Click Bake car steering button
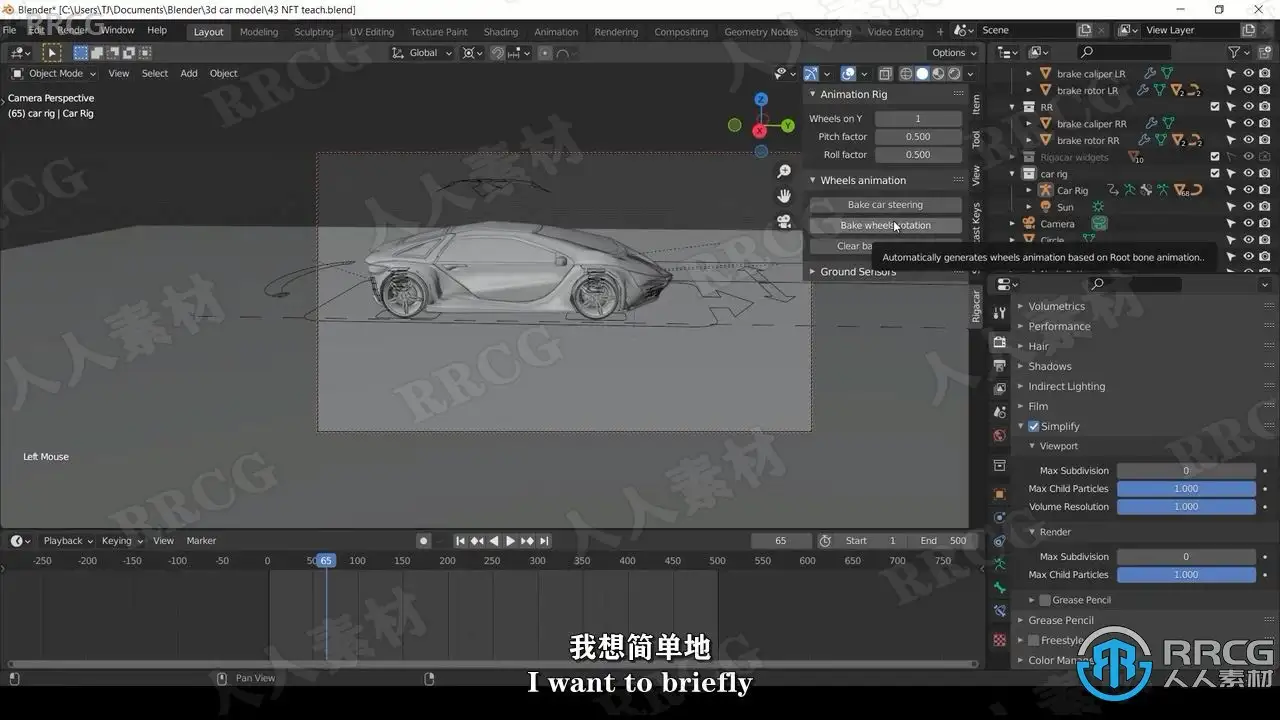 pyautogui.click(x=885, y=205)
